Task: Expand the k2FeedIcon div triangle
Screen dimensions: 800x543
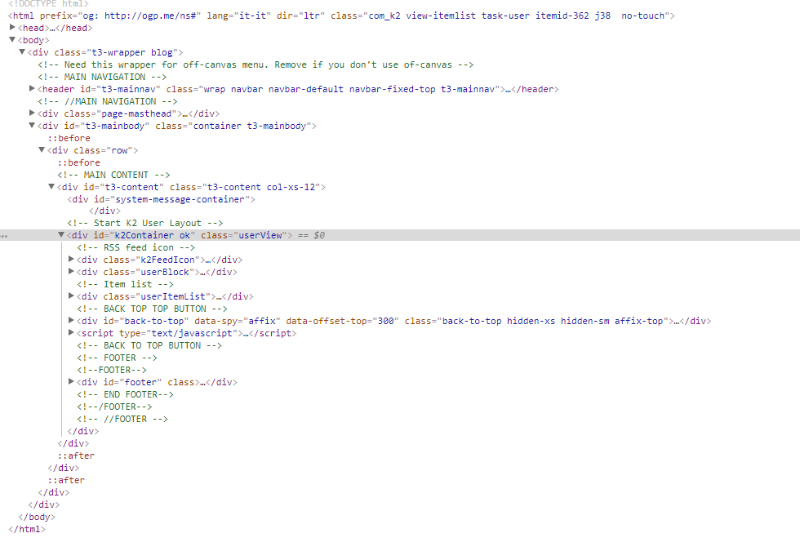Action: [71, 259]
